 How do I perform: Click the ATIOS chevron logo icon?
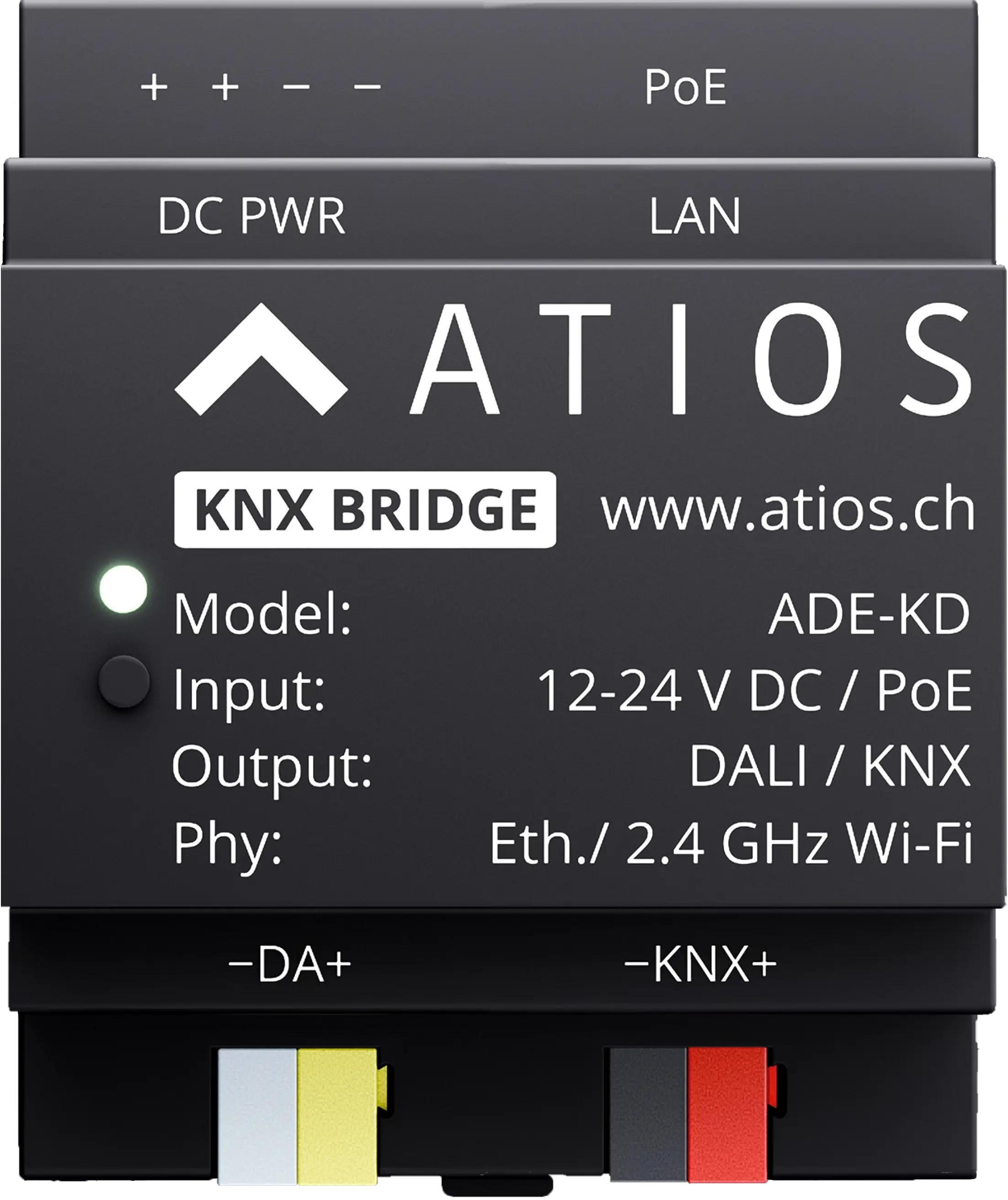pyautogui.click(x=261, y=359)
